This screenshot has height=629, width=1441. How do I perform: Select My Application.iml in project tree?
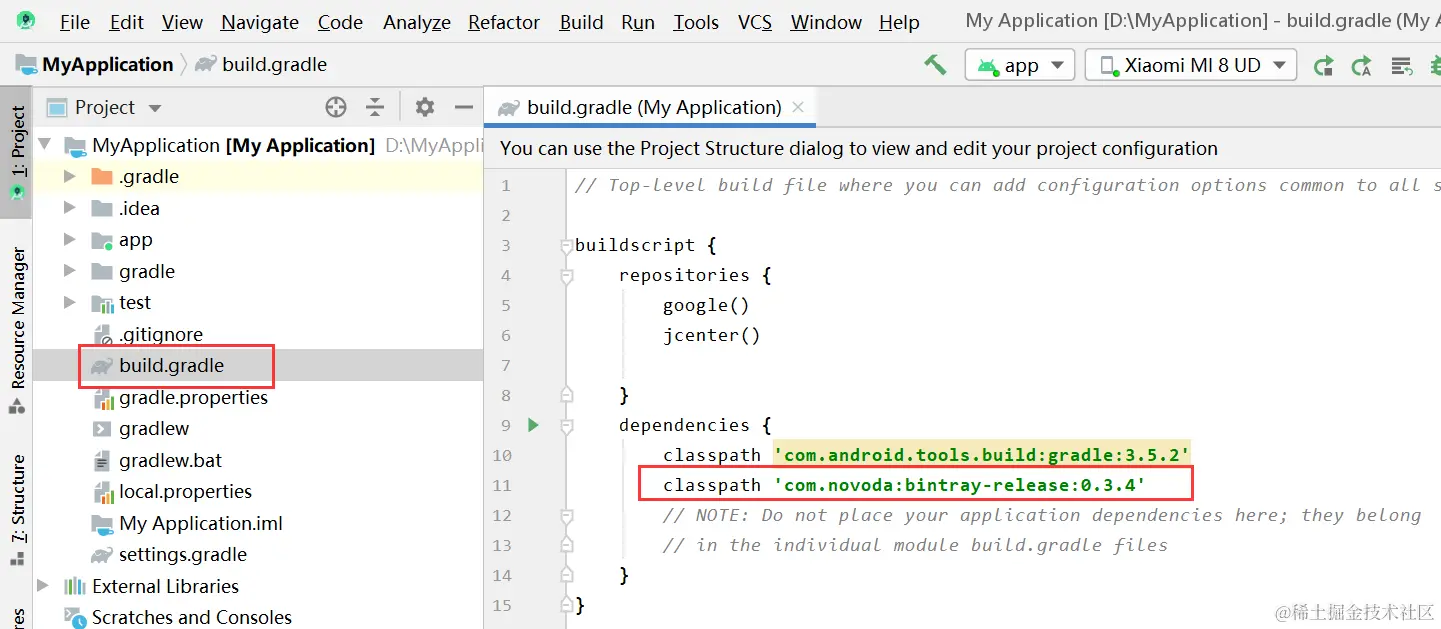pos(200,523)
